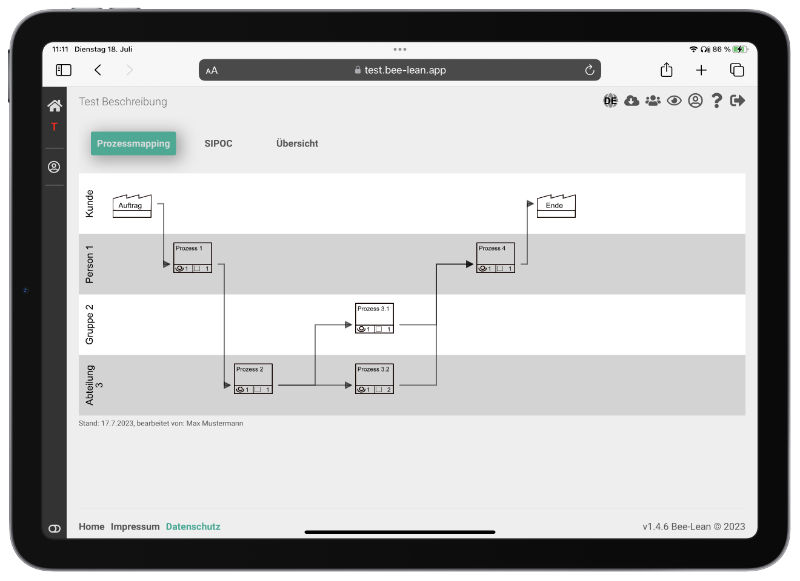Select the Prozess 3.1 process box

tap(374, 318)
